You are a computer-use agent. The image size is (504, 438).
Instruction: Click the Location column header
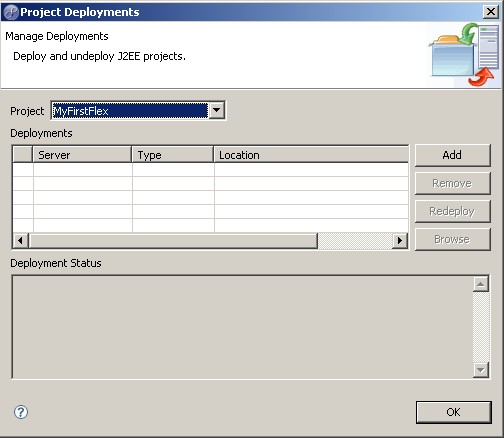click(x=311, y=155)
